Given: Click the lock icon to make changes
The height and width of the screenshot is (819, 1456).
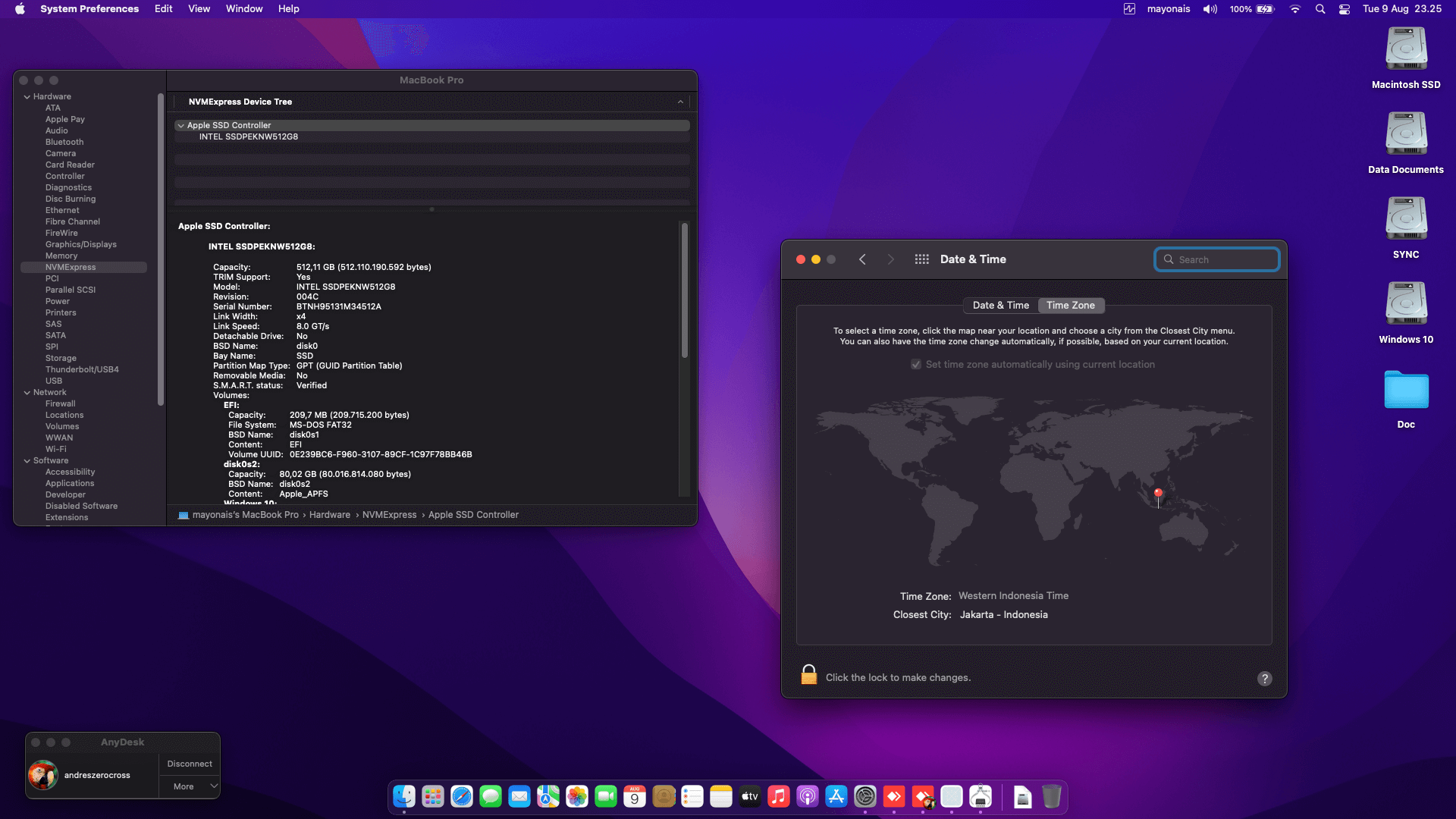Looking at the screenshot, I should (x=808, y=675).
